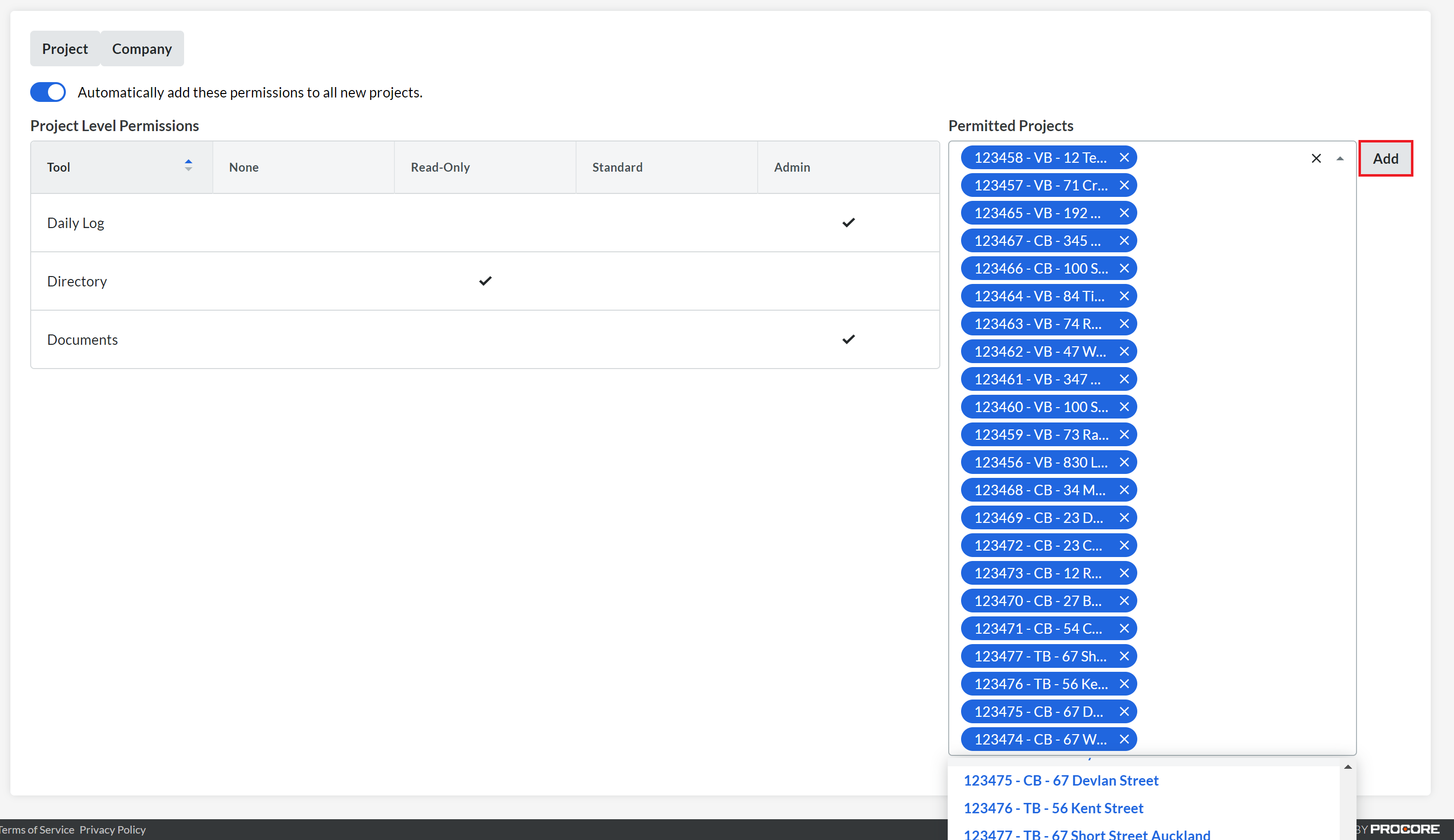The height and width of the screenshot is (840, 1454).
Task: Remove project chip 123471 - CB - 54 C...
Action: tap(1124, 628)
